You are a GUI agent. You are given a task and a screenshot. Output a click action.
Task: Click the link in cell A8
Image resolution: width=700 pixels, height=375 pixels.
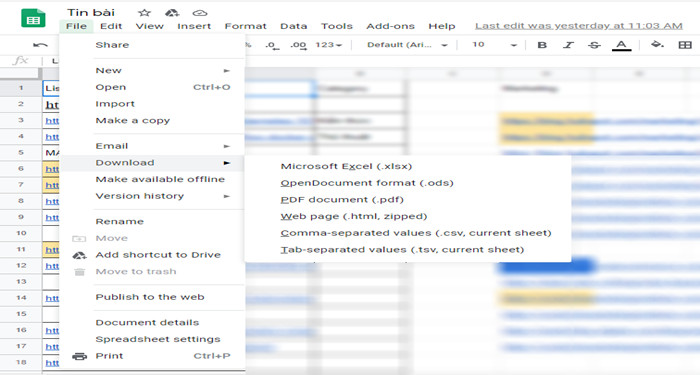[x=52, y=201]
